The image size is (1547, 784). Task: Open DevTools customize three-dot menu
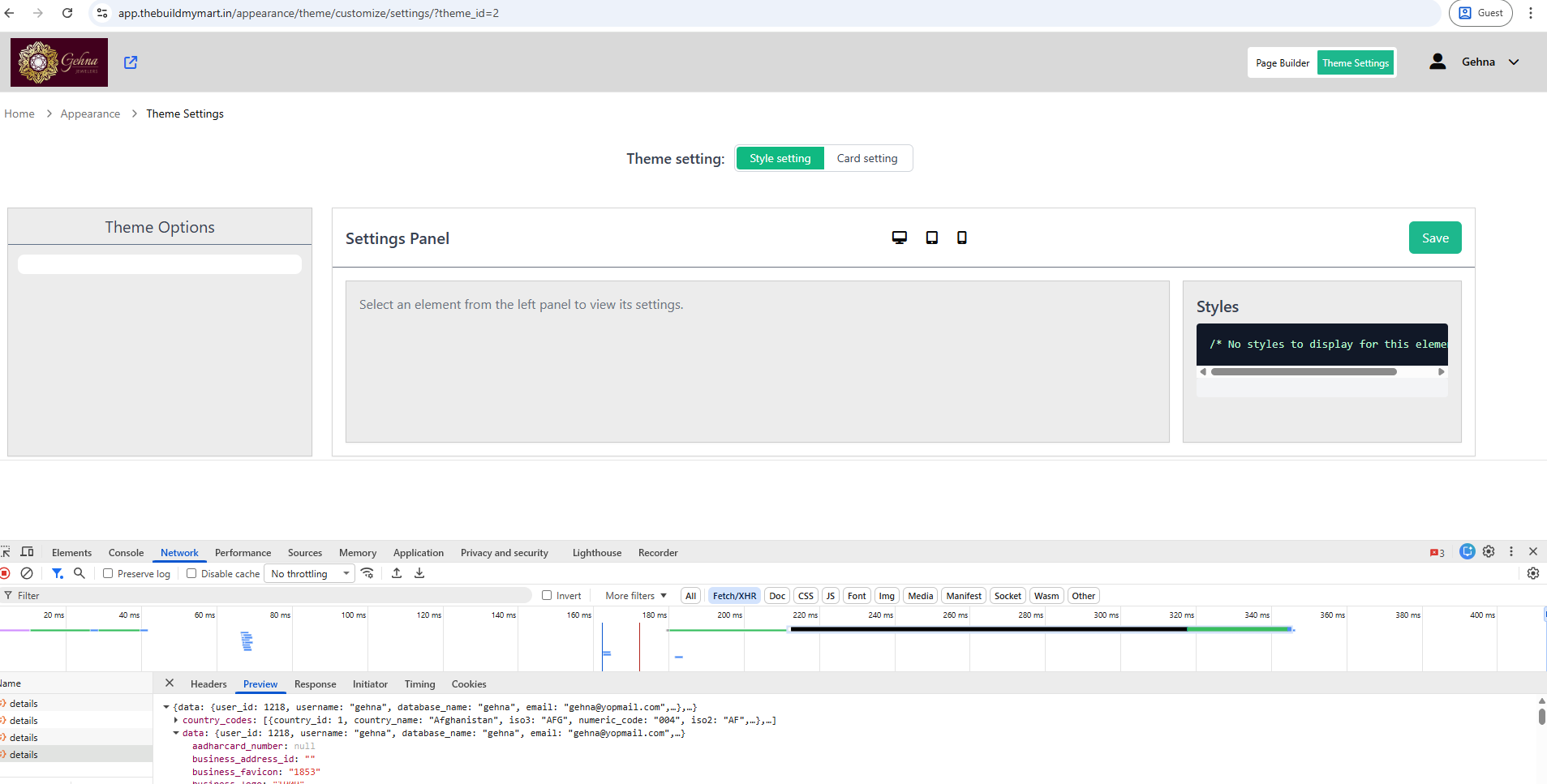tap(1510, 551)
